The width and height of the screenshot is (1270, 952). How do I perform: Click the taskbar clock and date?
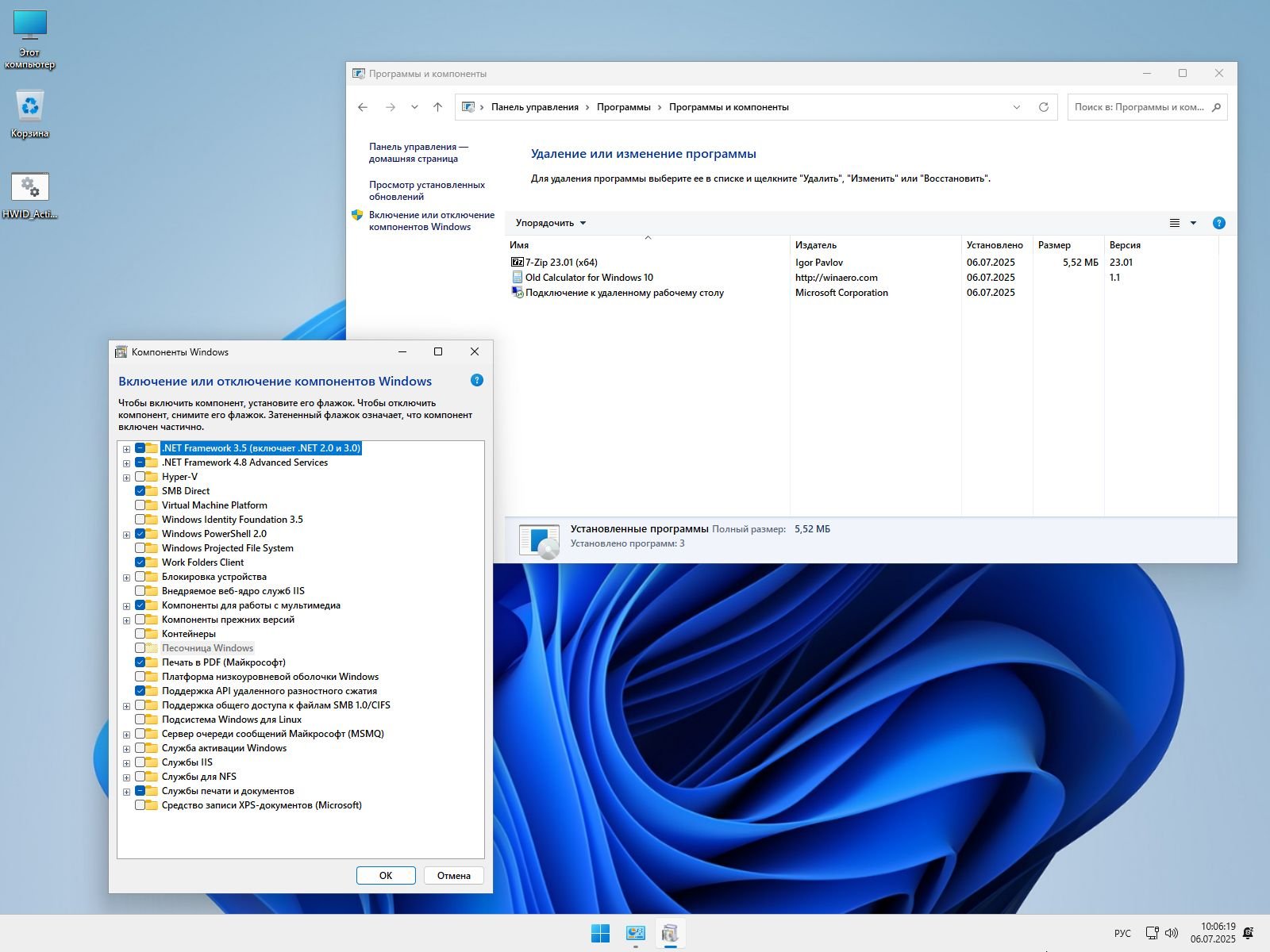click(x=1213, y=933)
